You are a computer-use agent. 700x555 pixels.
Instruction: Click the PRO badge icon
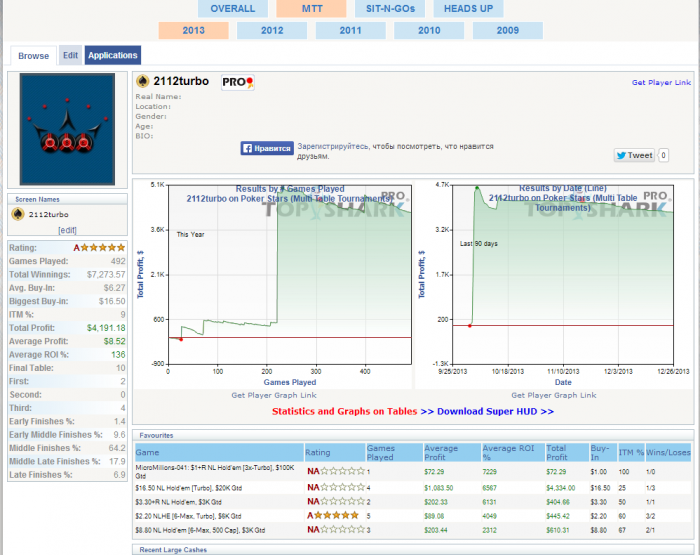(x=238, y=82)
